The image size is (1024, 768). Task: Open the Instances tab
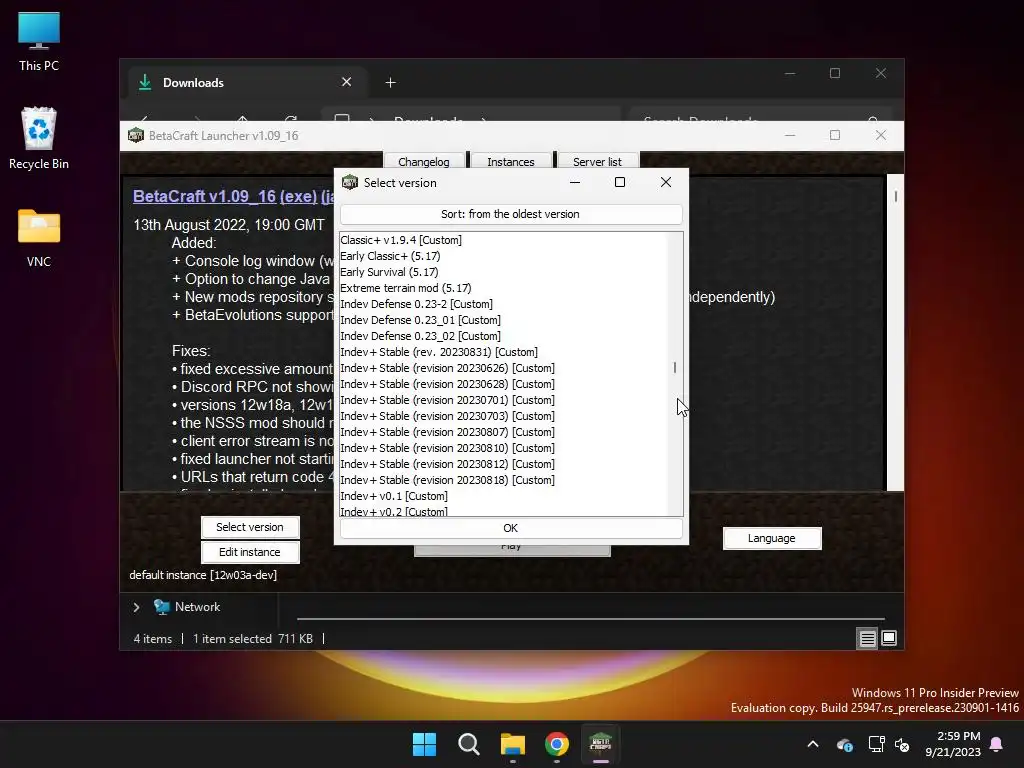click(511, 161)
